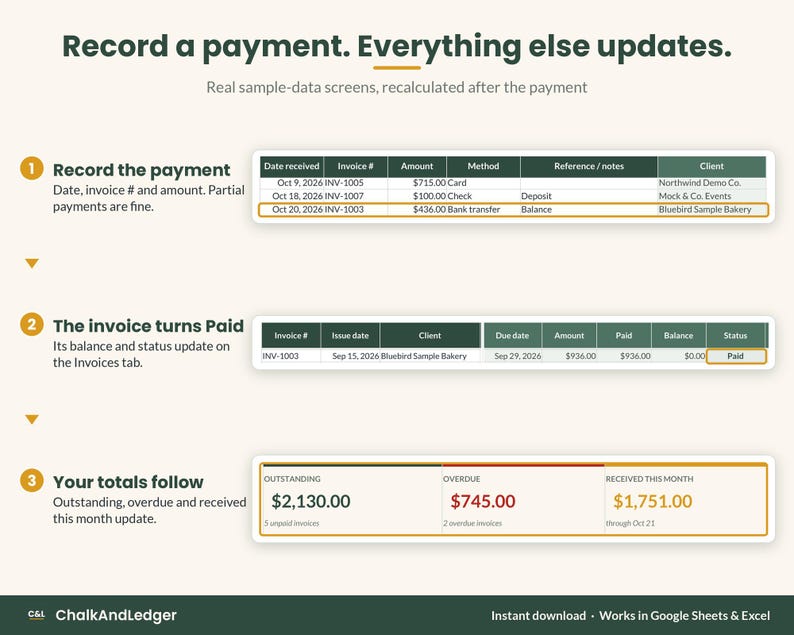Image resolution: width=794 pixels, height=635 pixels.
Task: Select the 'Method' column header
Action: coord(483,166)
